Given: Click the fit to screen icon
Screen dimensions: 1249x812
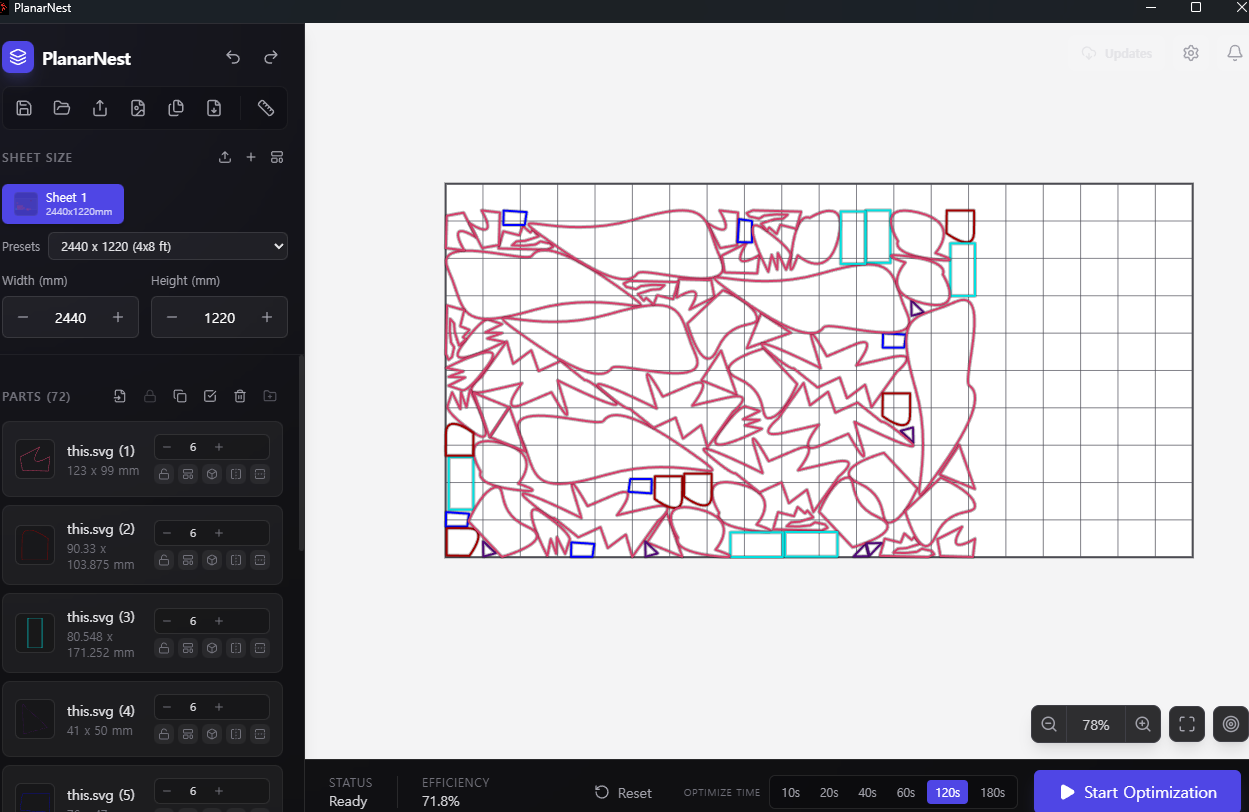Looking at the screenshot, I should click(x=1186, y=724).
